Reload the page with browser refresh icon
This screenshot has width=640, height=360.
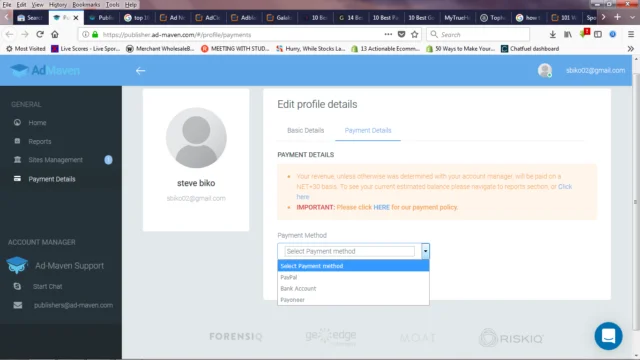(x=40, y=35)
